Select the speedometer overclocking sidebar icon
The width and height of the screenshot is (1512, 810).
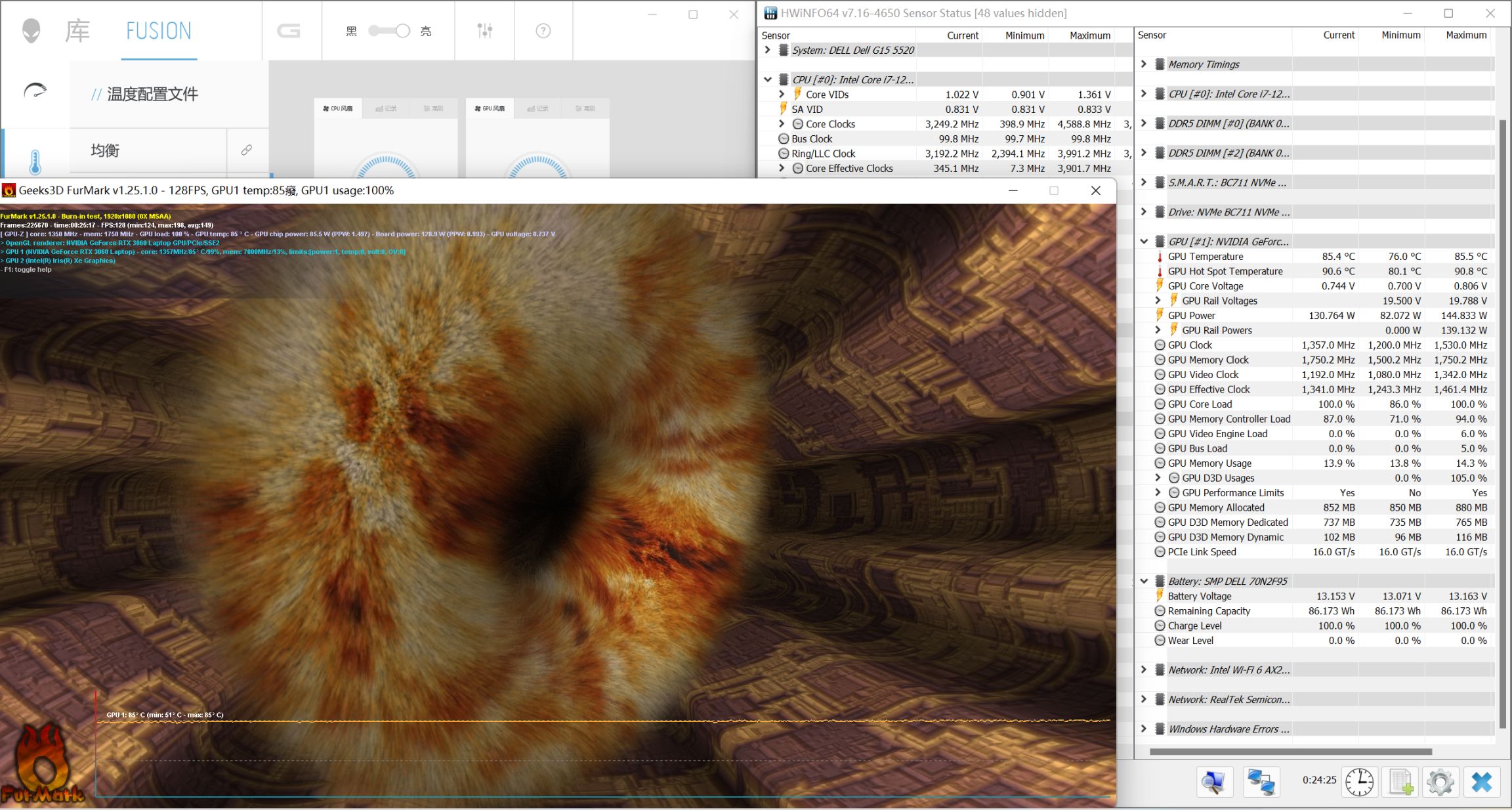click(x=35, y=91)
